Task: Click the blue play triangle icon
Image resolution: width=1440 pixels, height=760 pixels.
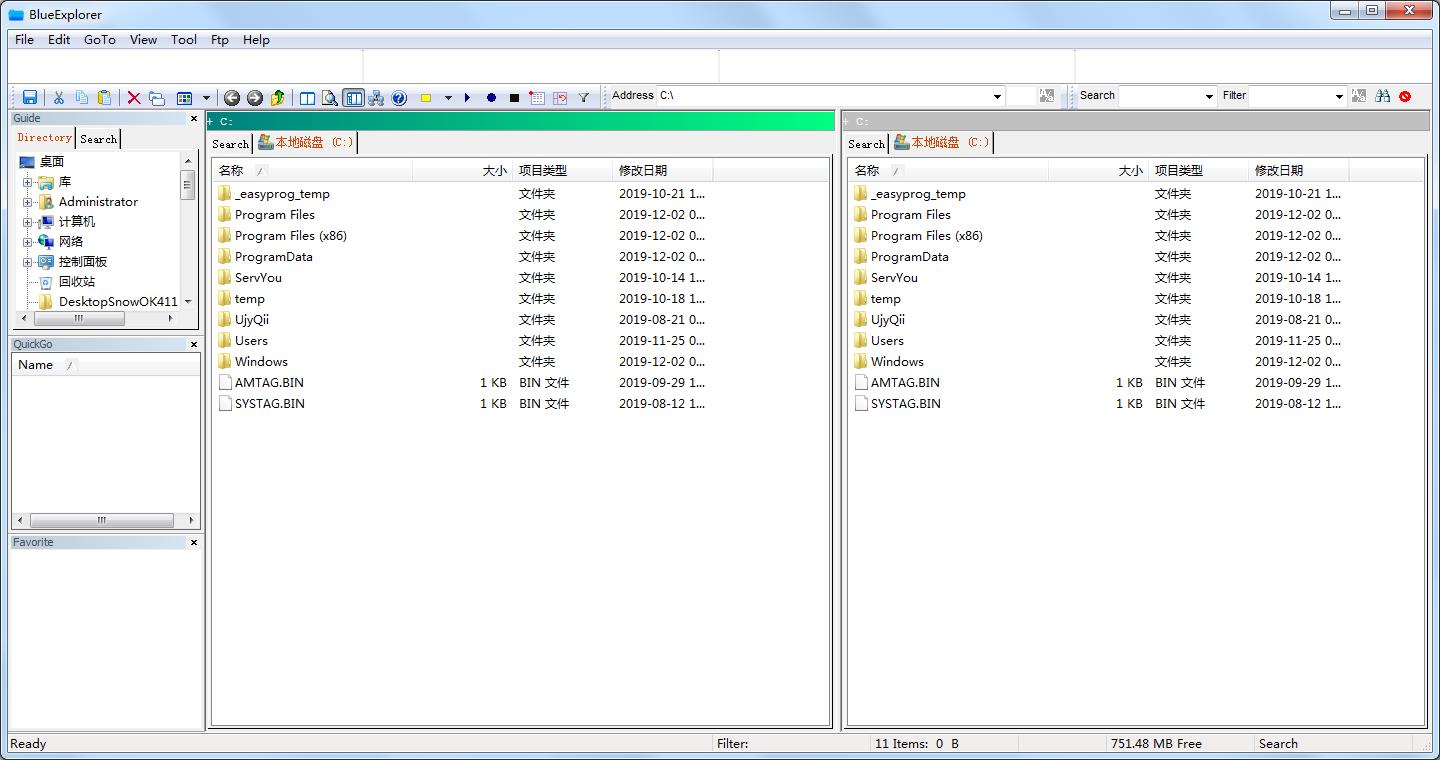Action: 467,97
